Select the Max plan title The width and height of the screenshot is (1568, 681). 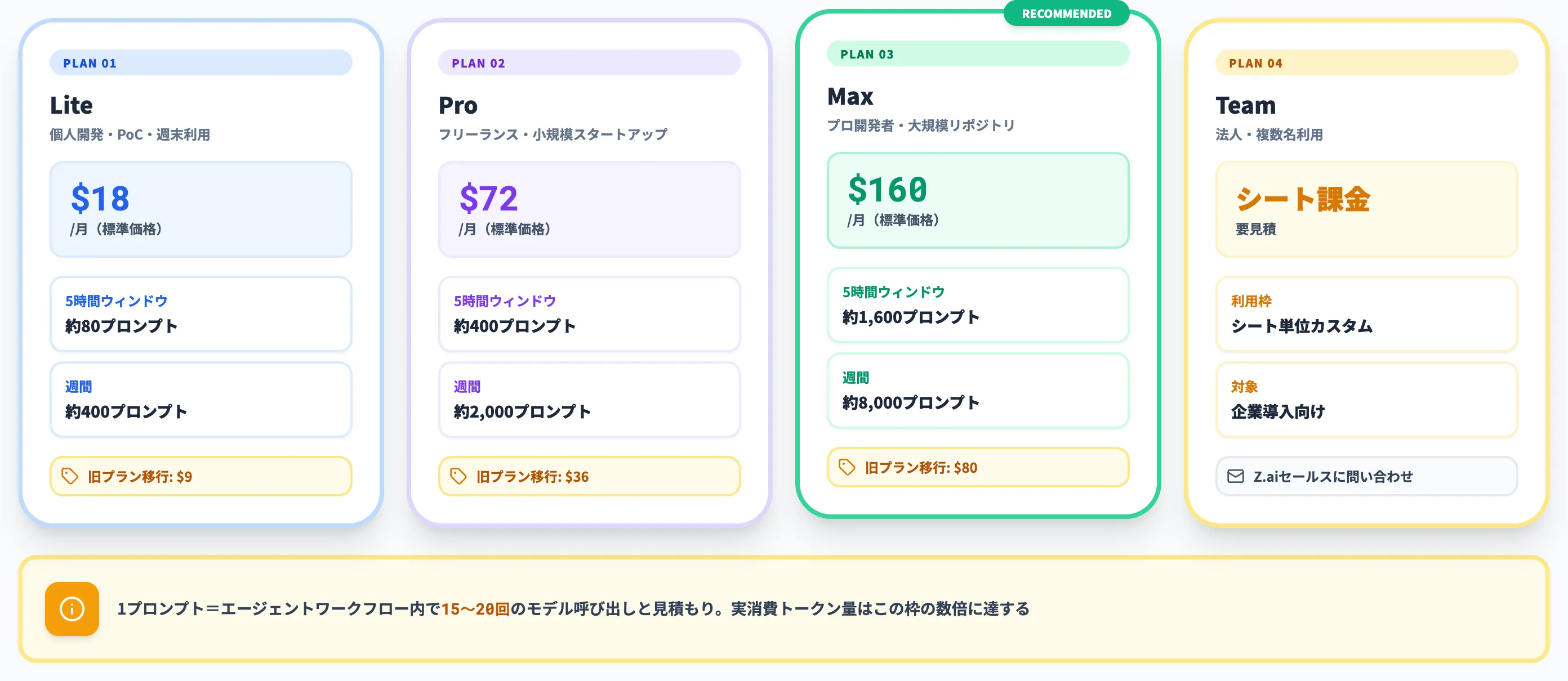pos(850,96)
